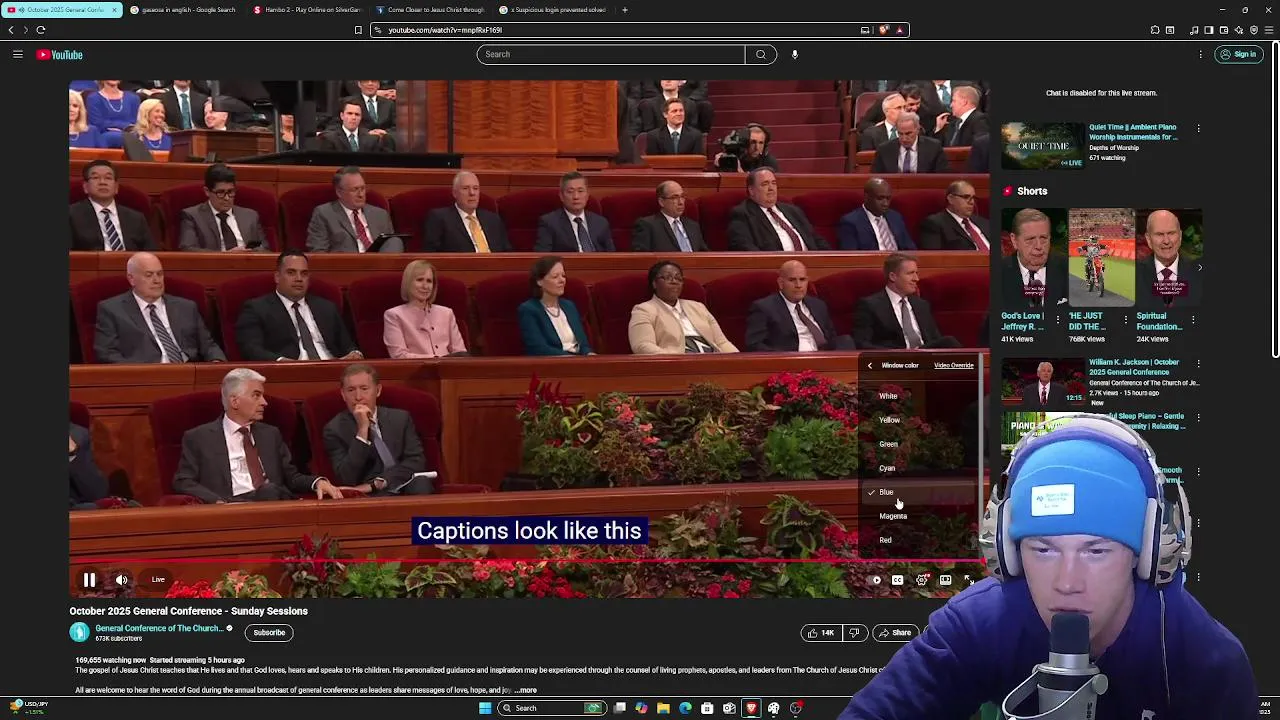
Task: Open the Windows Start menu
Action: (x=485, y=708)
